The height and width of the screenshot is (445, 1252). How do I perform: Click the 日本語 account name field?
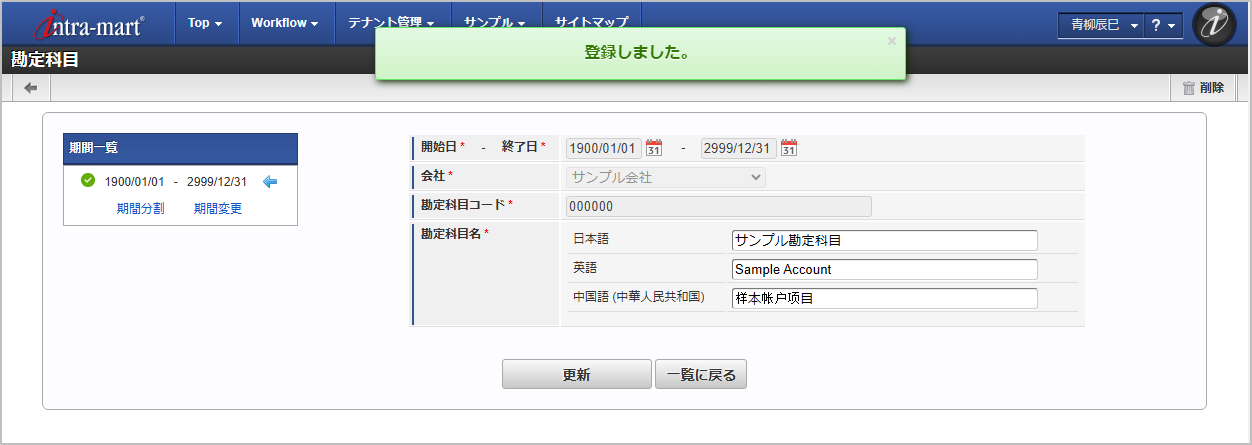[x=884, y=240]
